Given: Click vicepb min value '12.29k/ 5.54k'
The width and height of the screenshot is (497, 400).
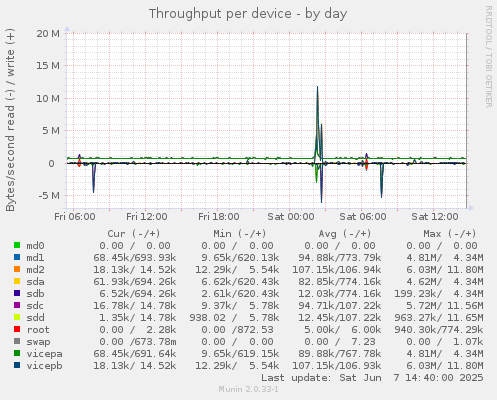Looking at the screenshot, I should (x=237, y=366).
